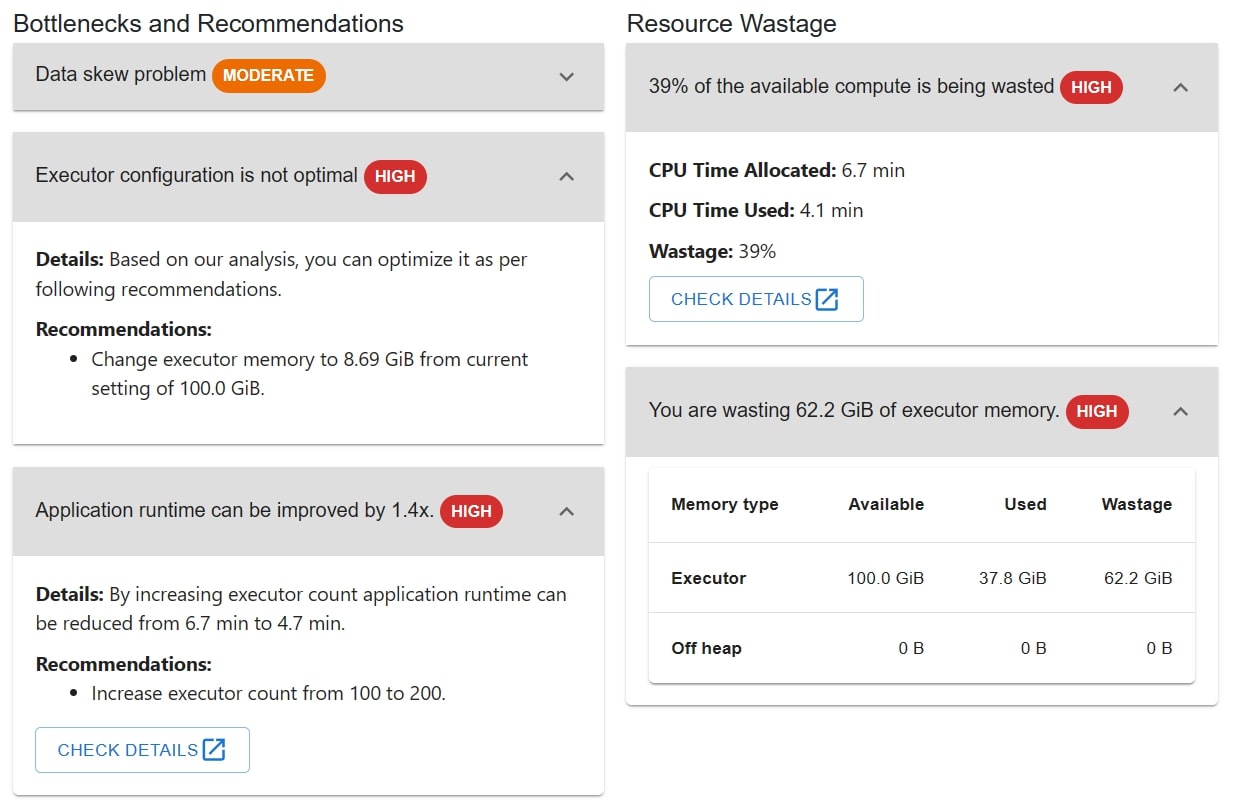Click HIGH badge beside Executor configuration title
This screenshot has width=1245, height=807.
tap(395, 176)
